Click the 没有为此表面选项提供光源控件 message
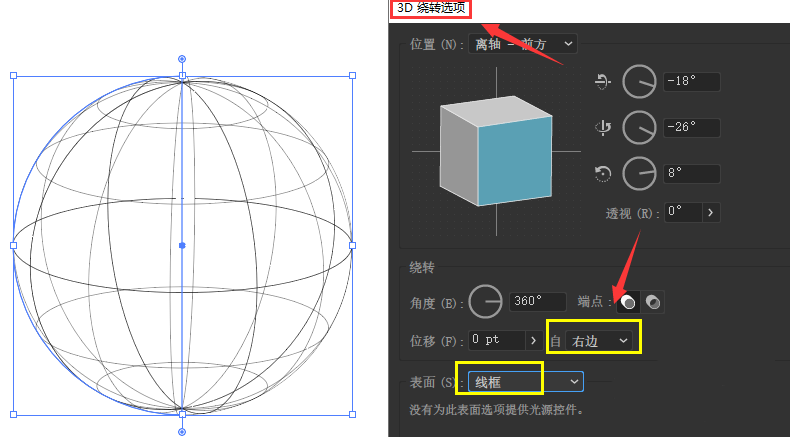The width and height of the screenshot is (790, 437). [496, 410]
